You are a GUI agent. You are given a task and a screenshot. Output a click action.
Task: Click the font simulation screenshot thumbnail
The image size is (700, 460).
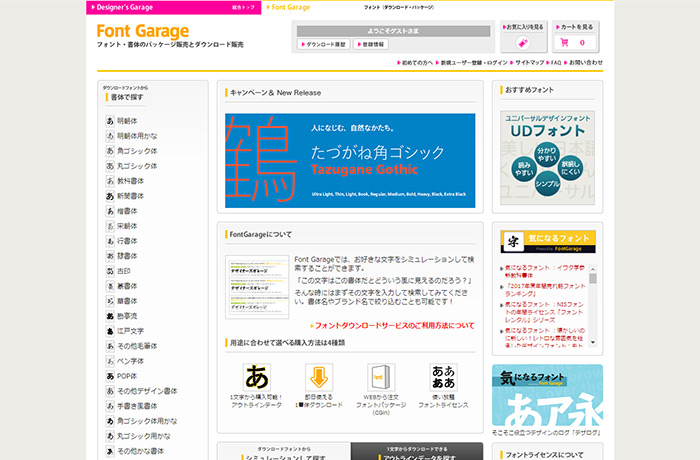(x=257, y=287)
